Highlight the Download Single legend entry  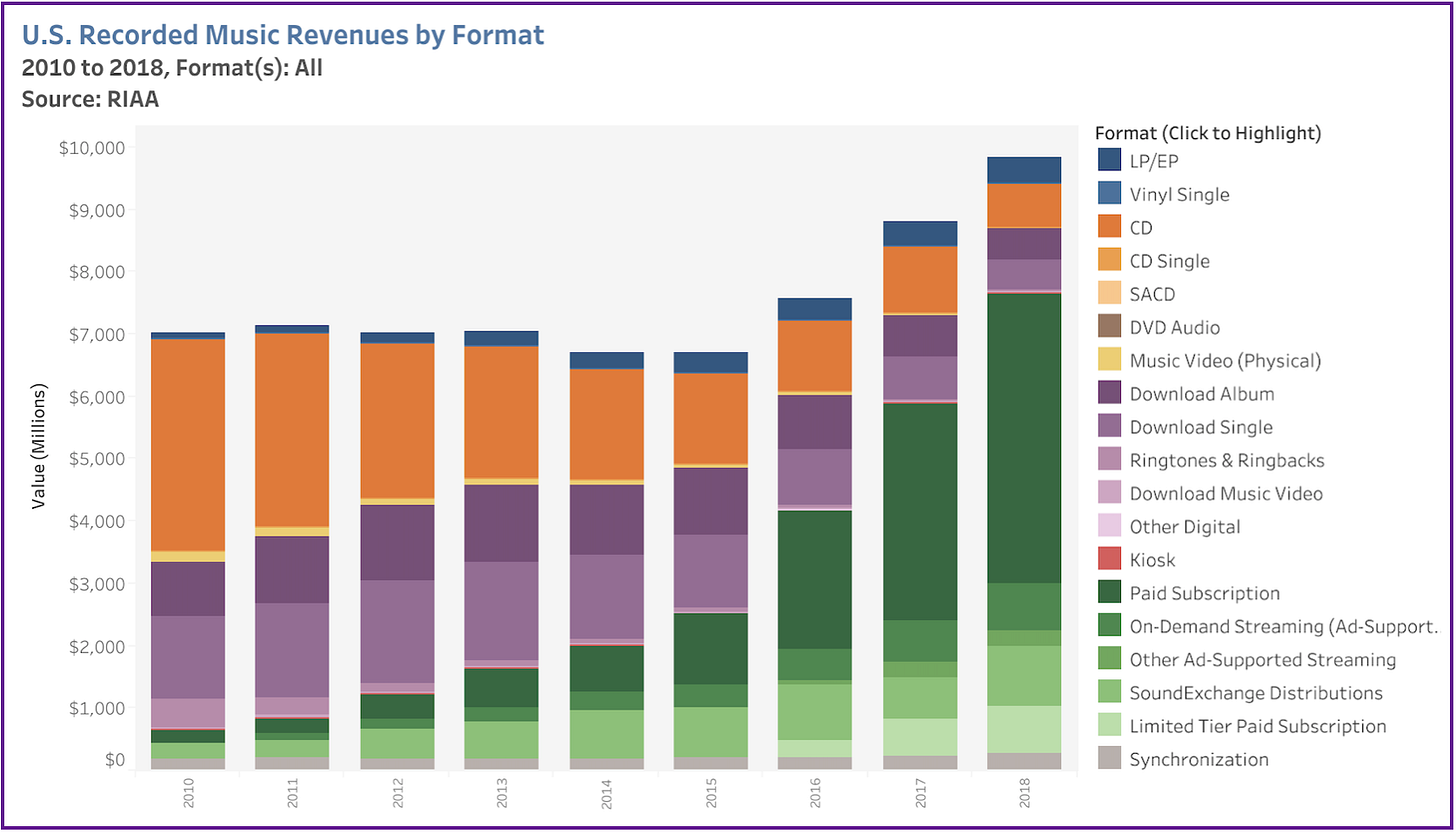coord(1201,427)
